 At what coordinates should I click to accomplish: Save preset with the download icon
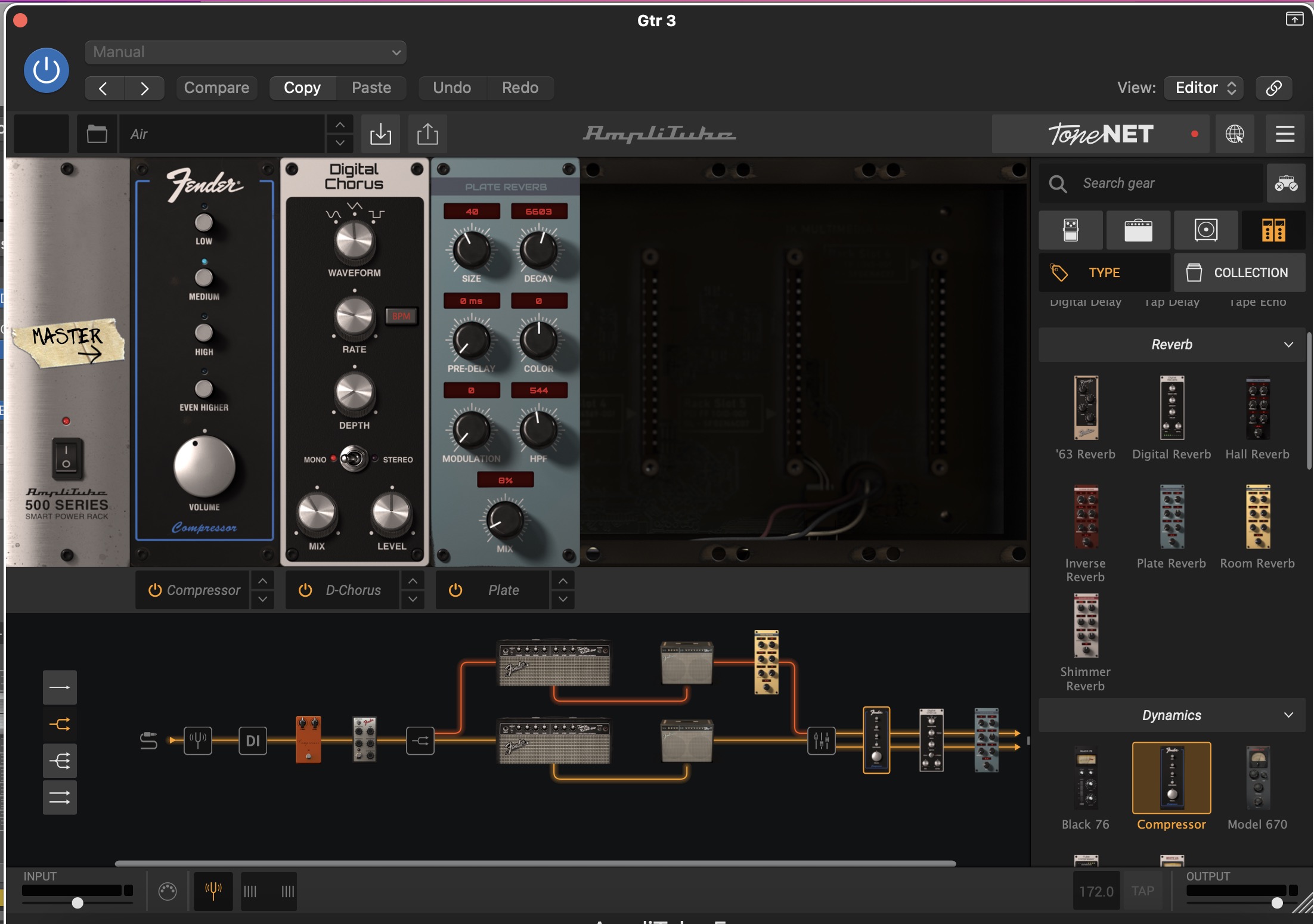point(380,134)
